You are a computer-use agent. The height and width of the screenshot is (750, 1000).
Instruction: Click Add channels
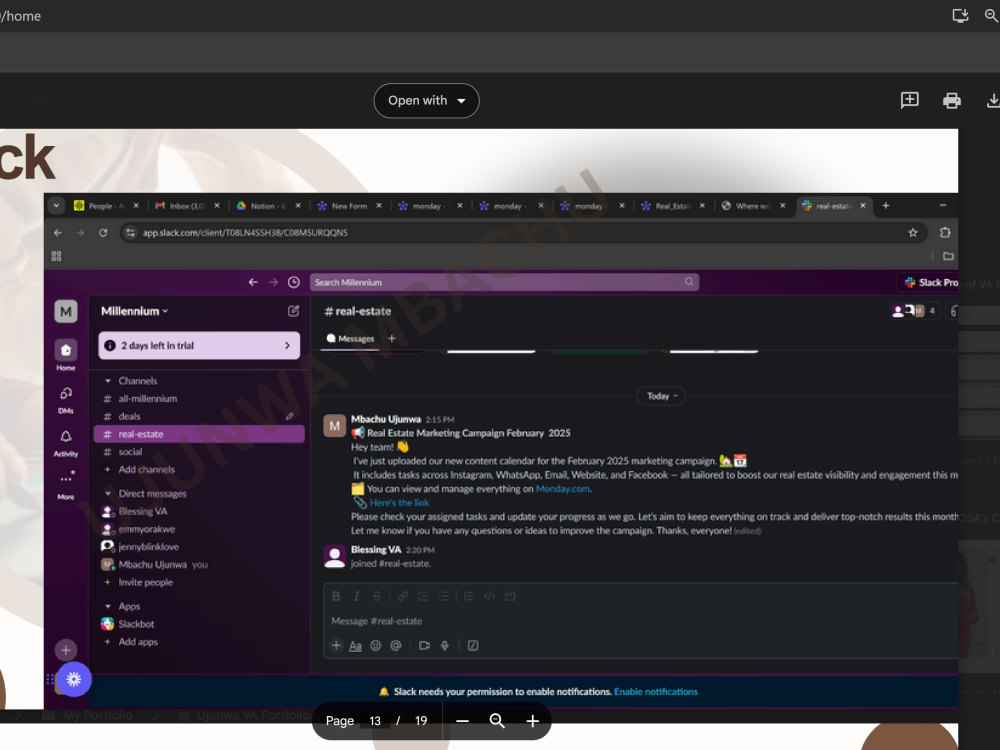pyautogui.click(x=146, y=469)
